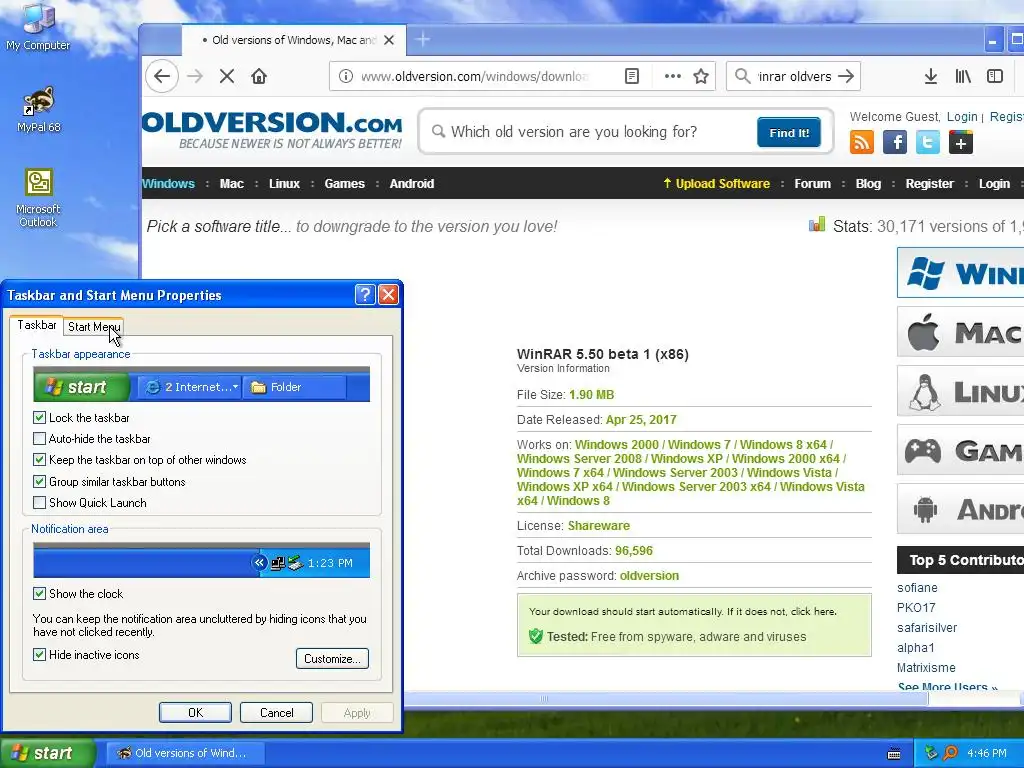Open the Games controller category tile
The image size is (1024, 768).
[x=960, y=449]
